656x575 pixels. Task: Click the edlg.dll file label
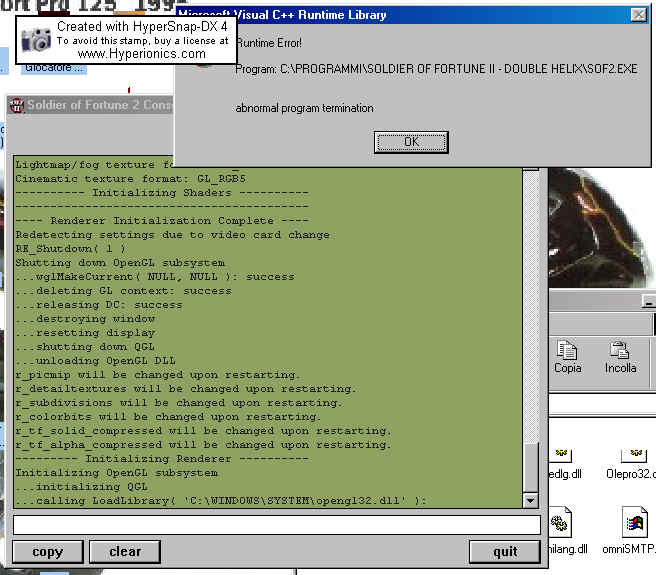pos(565,474)
